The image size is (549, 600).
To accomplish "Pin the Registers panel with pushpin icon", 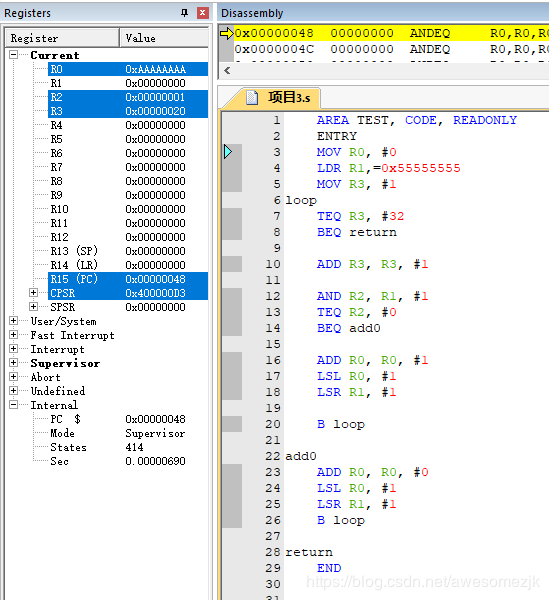I will tap(184, 13).
